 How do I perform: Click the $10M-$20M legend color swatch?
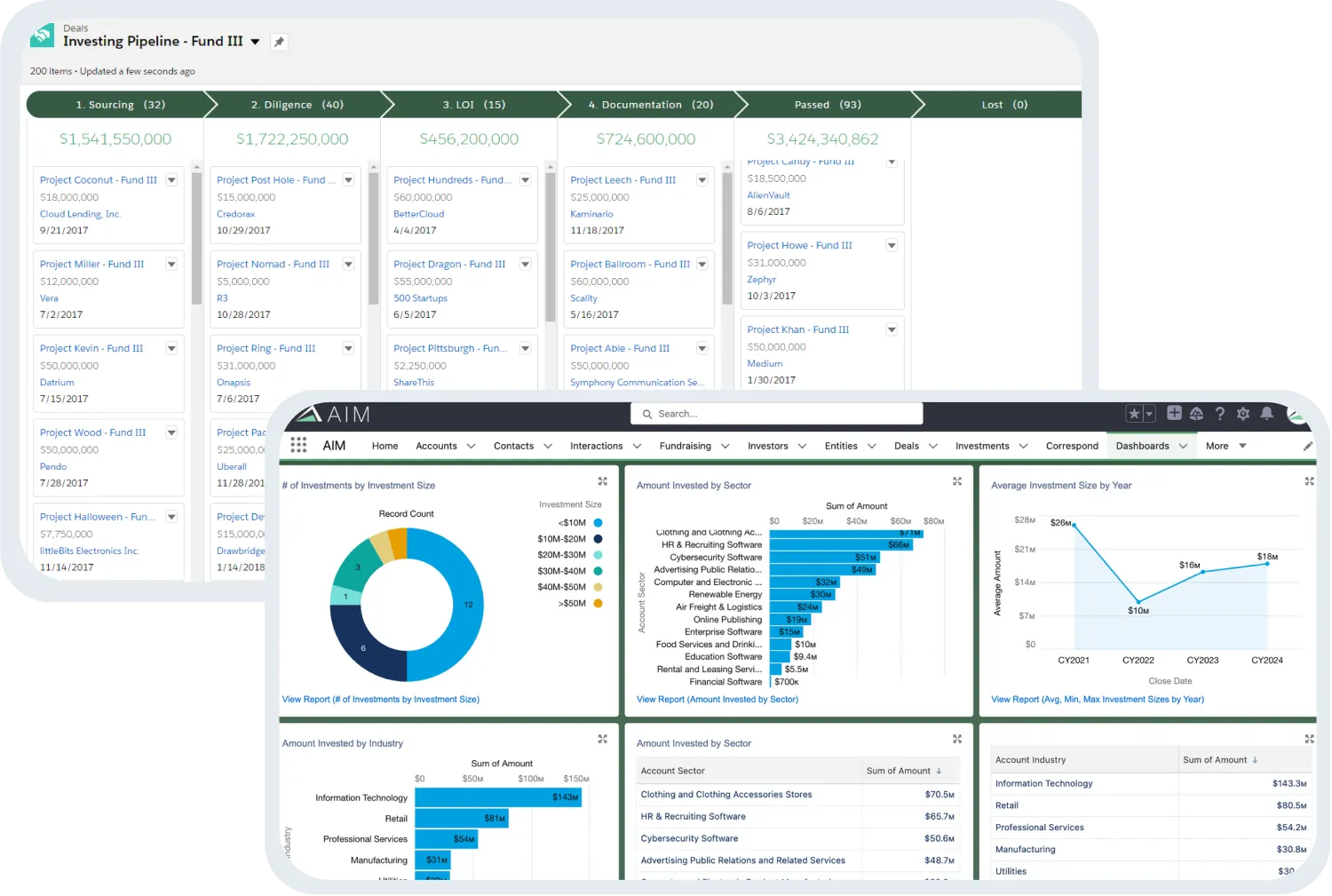click(598, 539)
